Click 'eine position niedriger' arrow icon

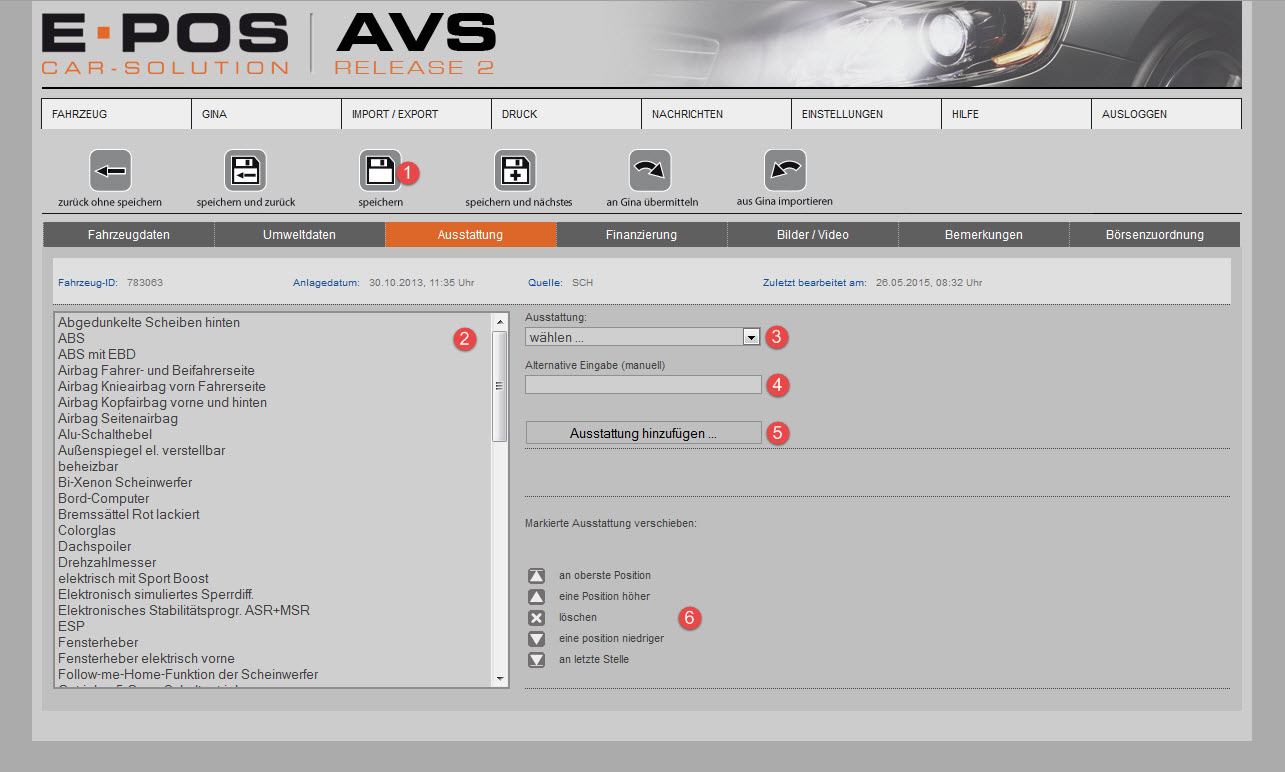pos(537,639)
